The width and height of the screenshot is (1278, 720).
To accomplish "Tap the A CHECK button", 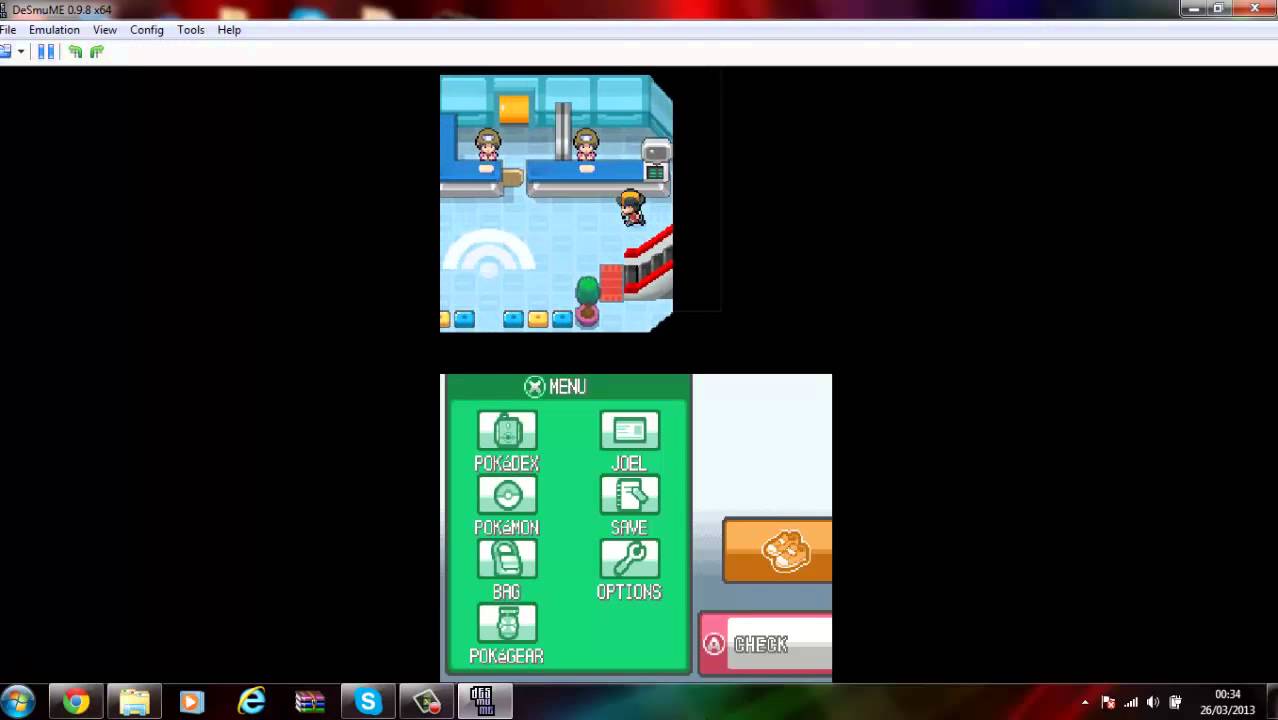I will tap(766, 644).
